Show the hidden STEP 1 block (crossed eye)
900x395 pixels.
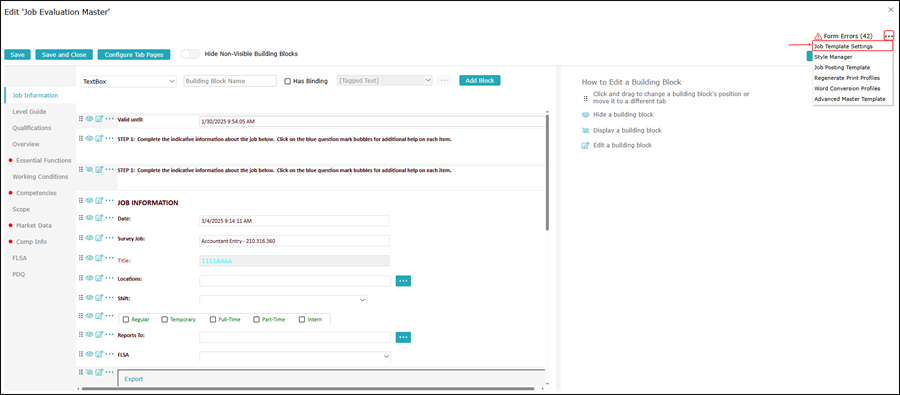(90, 169)
